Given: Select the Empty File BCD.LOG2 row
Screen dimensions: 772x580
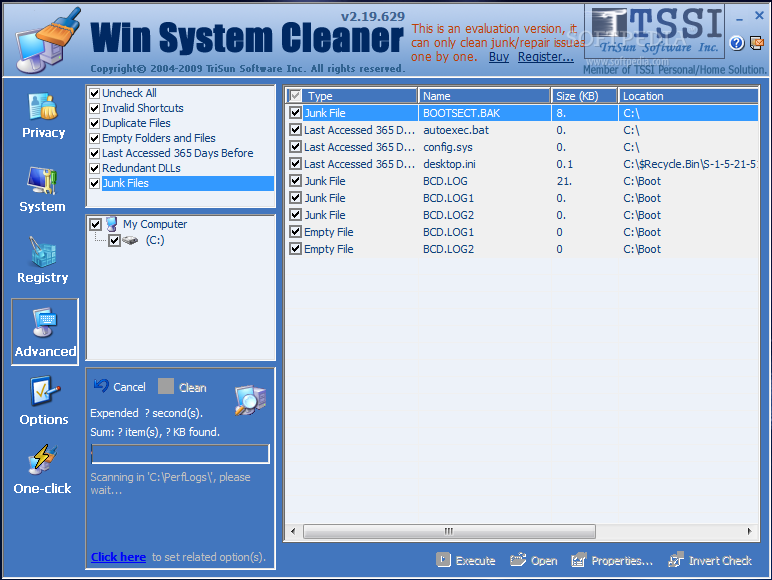Looking at the screenshot, I should (522, 249).
